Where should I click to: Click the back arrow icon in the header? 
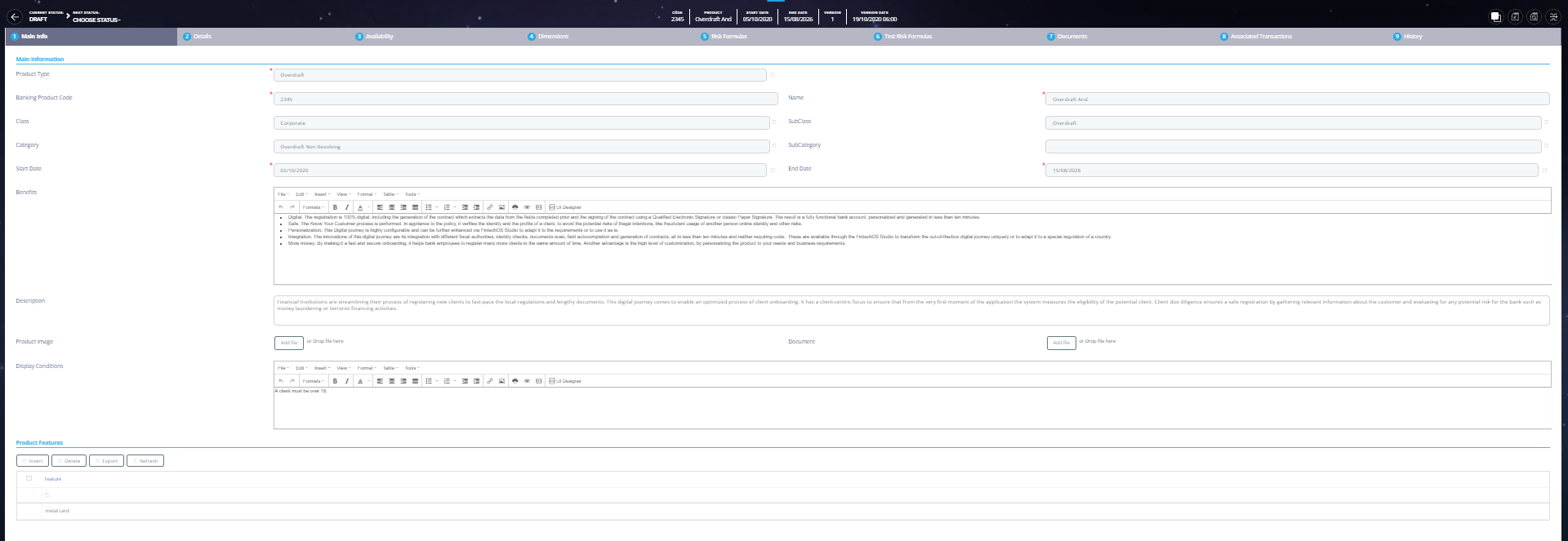click(x=15, y=16)
